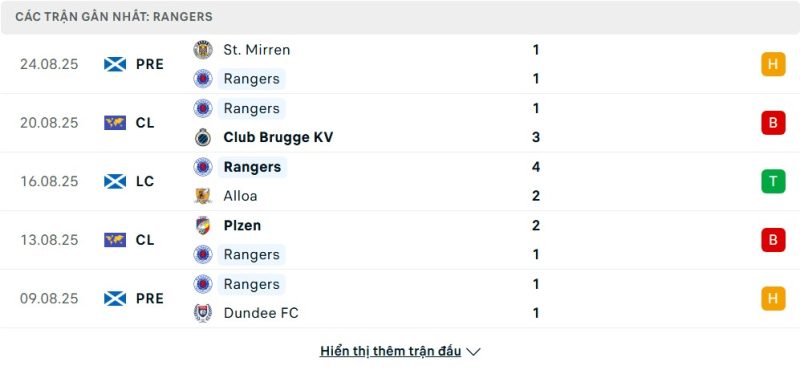
Task: Click the Alloa club crest icon
Action: point(203,196)
